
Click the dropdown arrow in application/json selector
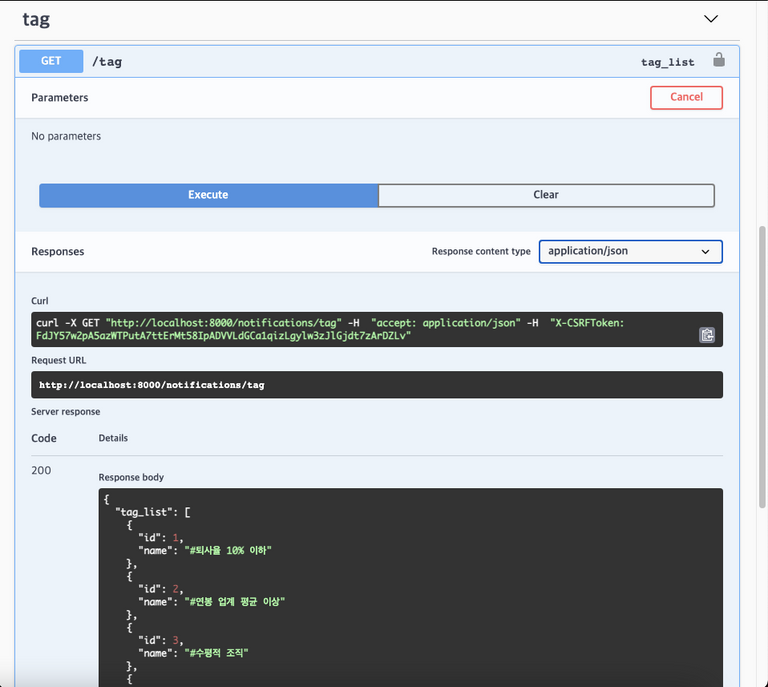coord(705,252)
